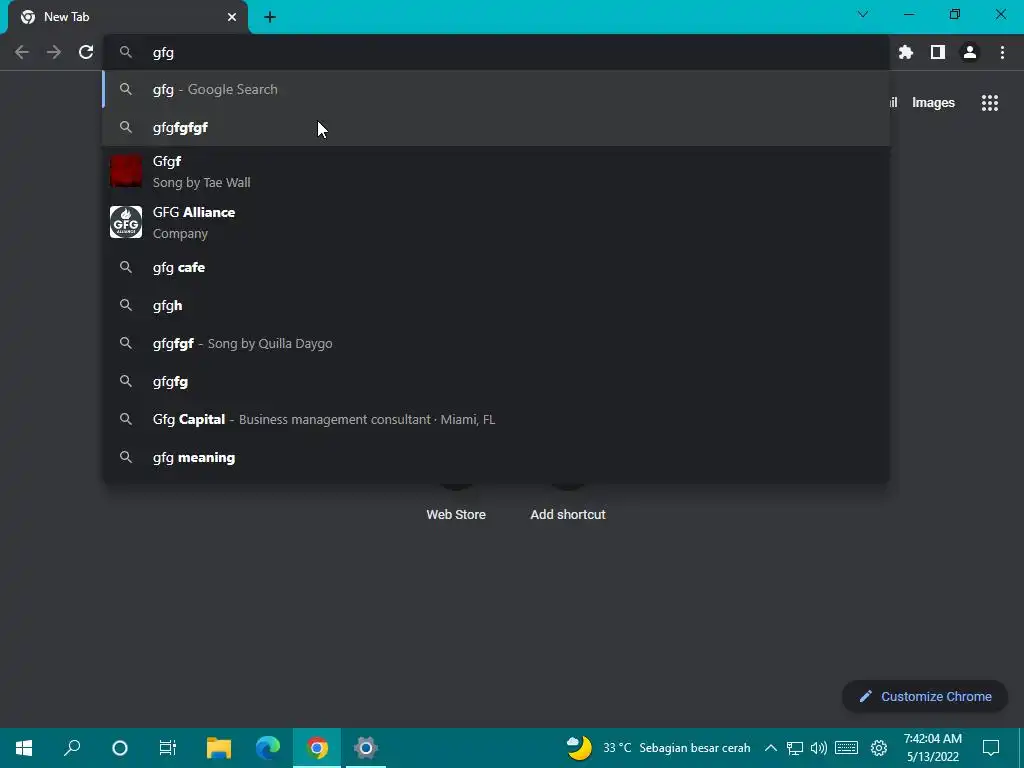The image size is (1024, 768).
Task: Show hidden system tray icons
Action: click(x=771, y=748)
